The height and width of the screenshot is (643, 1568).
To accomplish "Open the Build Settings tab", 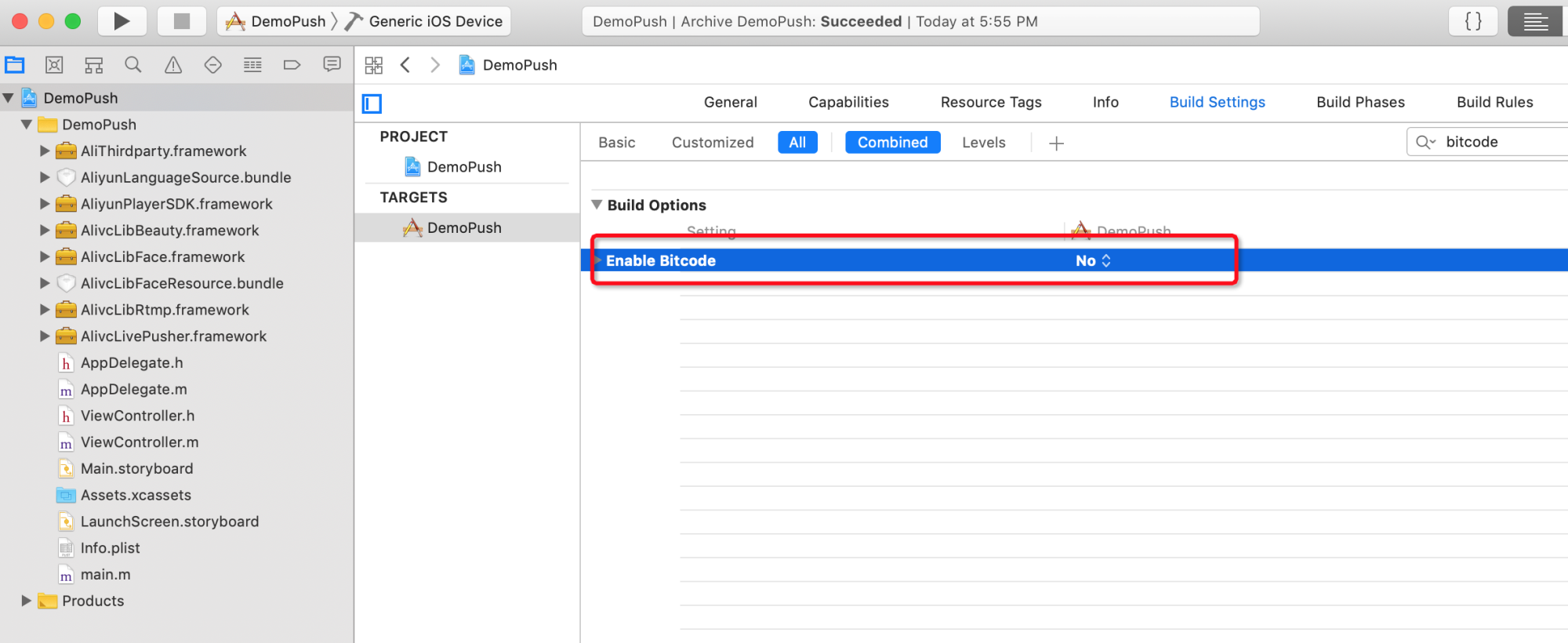I will 1218,102.
